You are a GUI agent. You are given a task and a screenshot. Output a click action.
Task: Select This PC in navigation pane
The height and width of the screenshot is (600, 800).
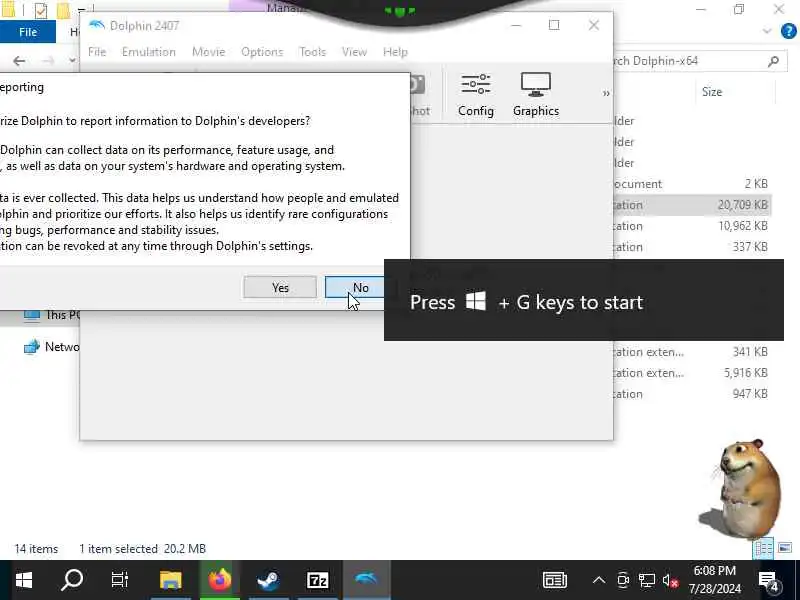pyautogui.click(x=51, y=315)
